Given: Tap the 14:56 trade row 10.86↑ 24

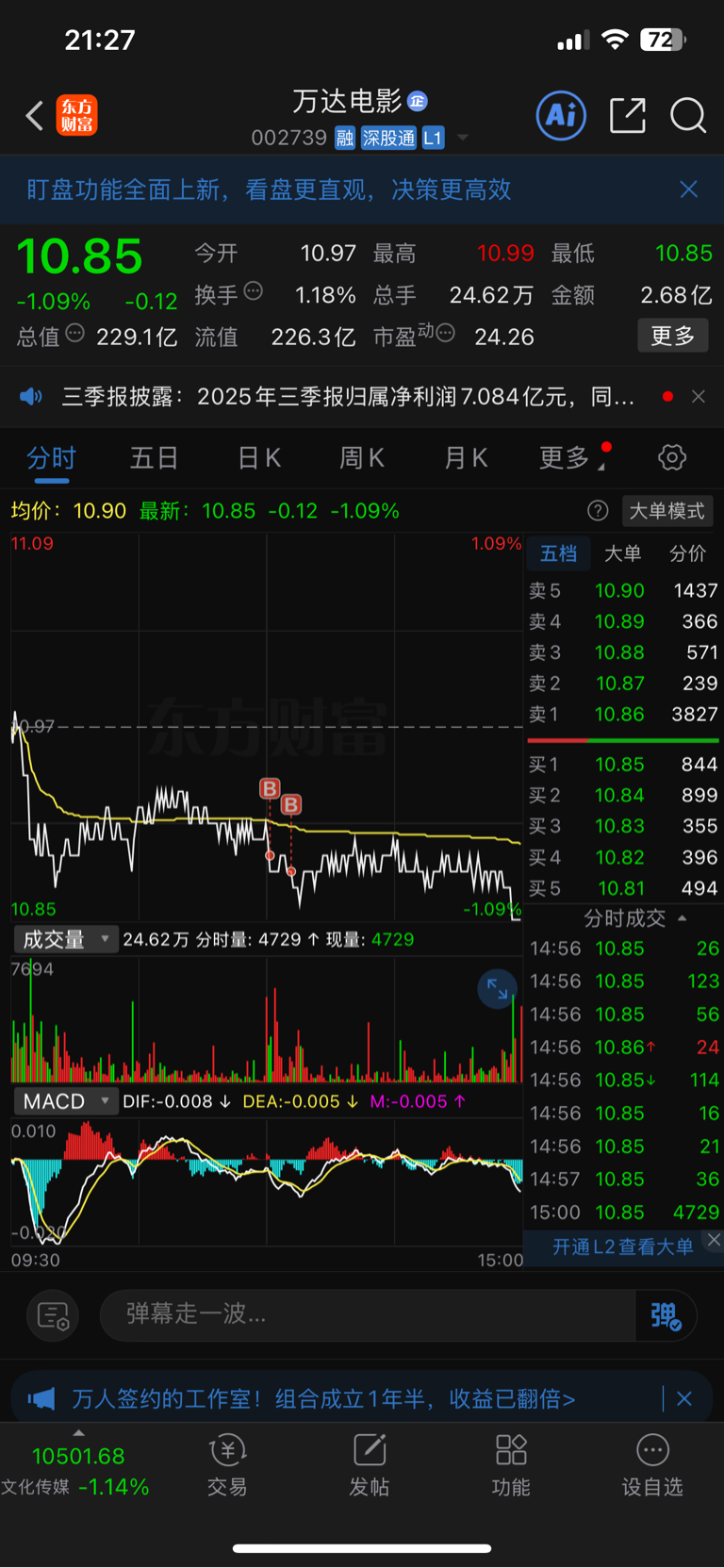Looking at the screenshot, I should tap(623, 1048).
